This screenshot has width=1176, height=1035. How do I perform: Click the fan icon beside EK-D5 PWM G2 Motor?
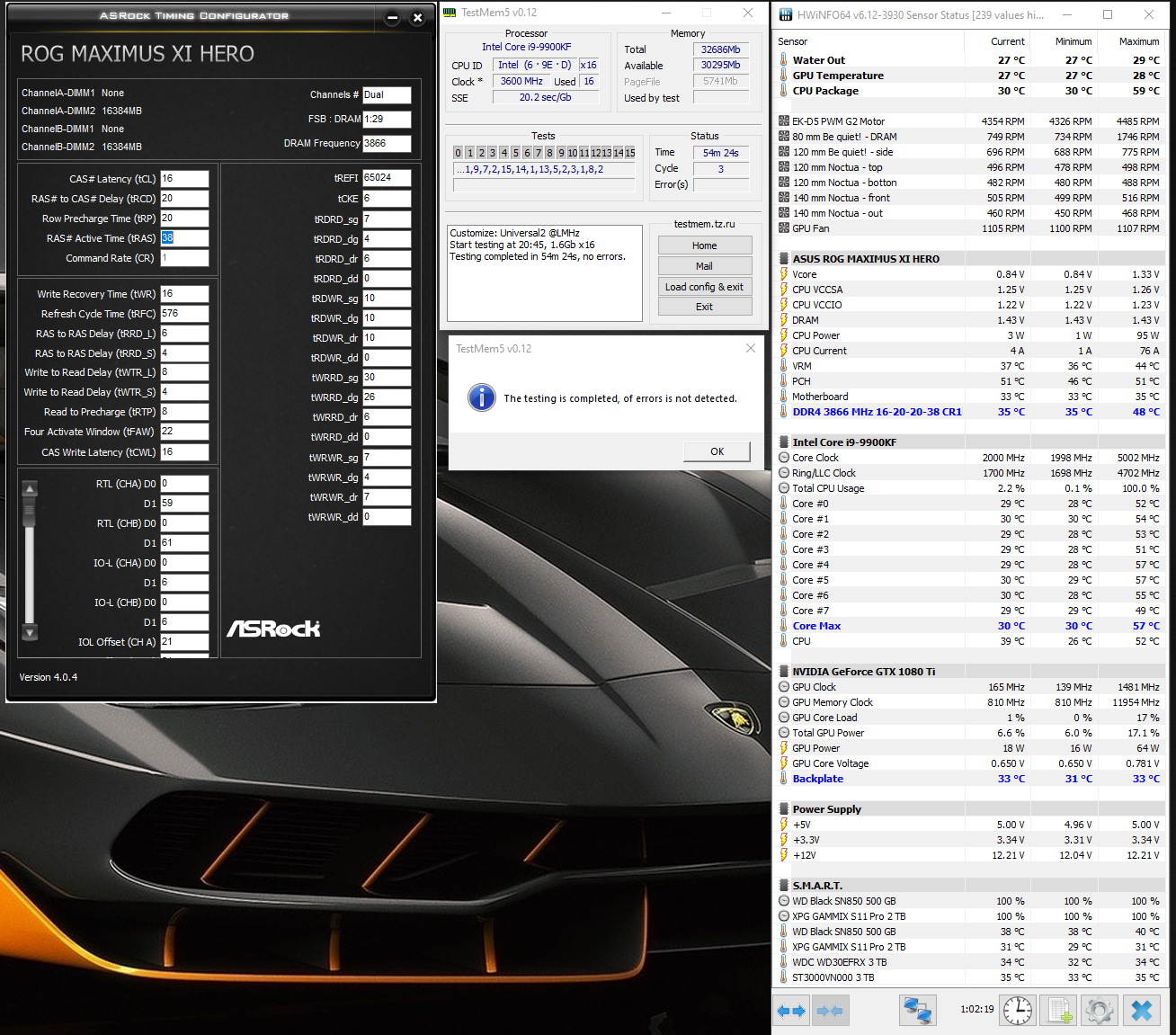[x=784, y=121]
